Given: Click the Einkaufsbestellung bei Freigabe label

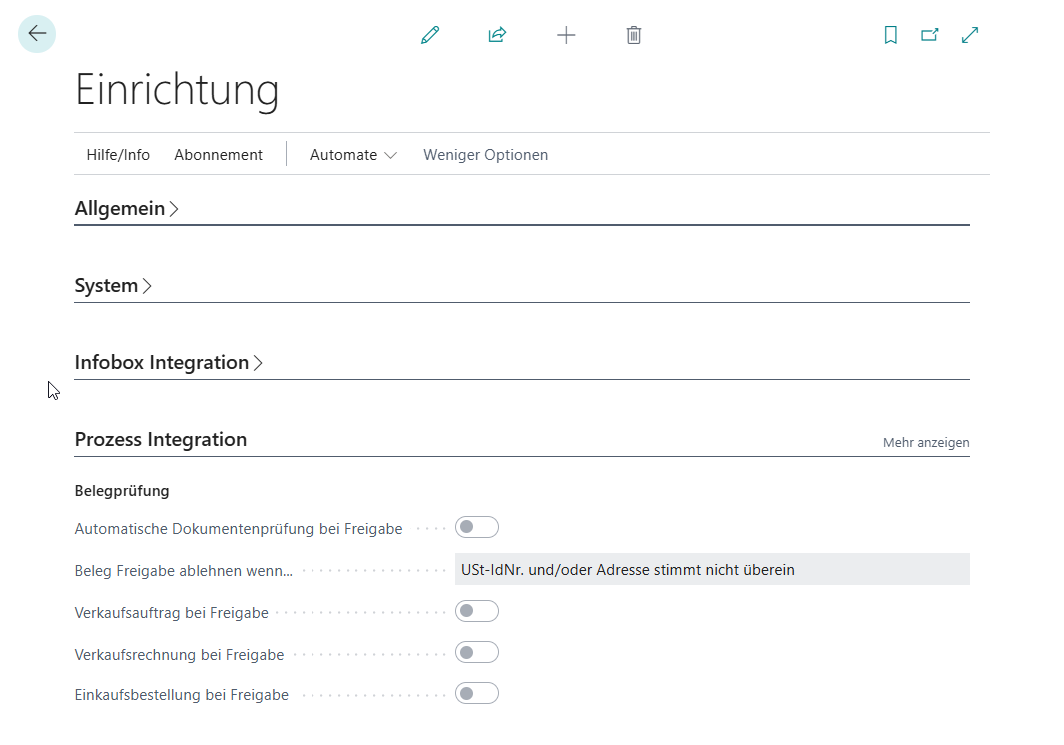Looking at the screenshot, I should point(182,695).
